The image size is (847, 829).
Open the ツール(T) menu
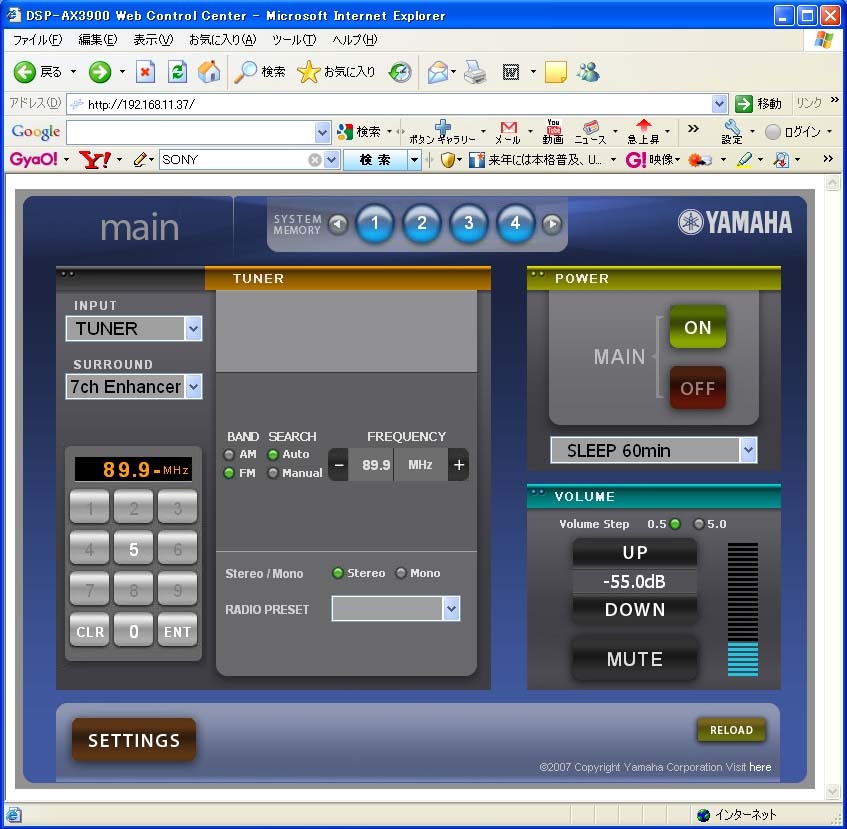pyautogui.click(x=294, y=40)
